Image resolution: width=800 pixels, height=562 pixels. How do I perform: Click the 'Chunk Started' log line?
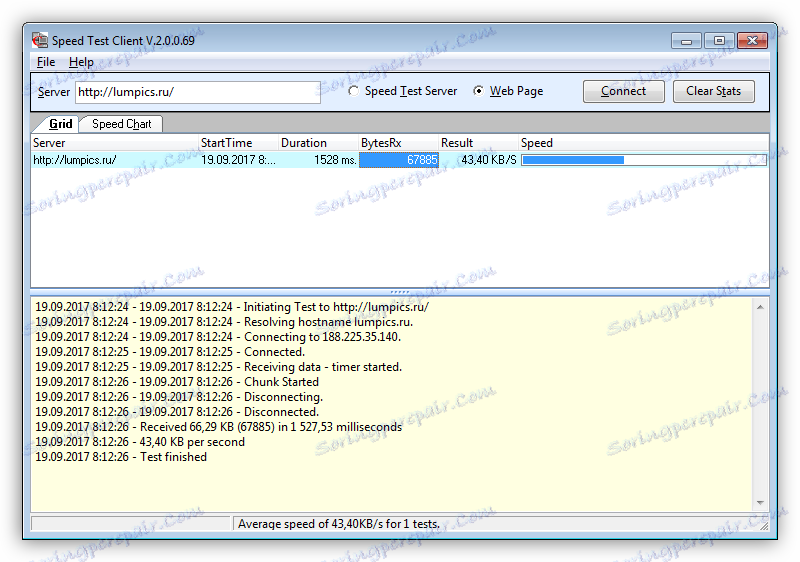tap(177, 382)
